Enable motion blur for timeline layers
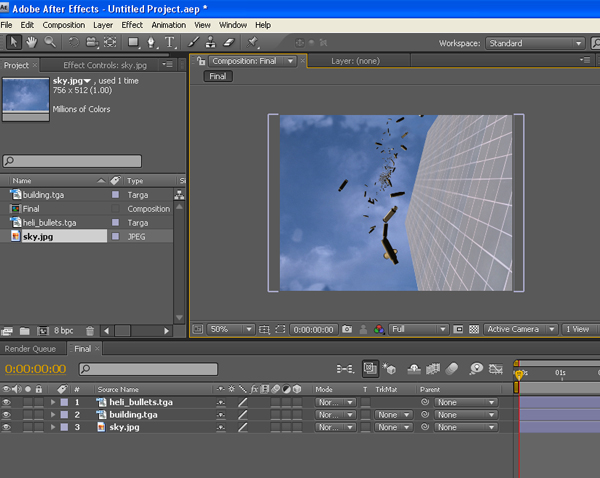The height and width of the screenshot is (478, 600). point(452,369)
